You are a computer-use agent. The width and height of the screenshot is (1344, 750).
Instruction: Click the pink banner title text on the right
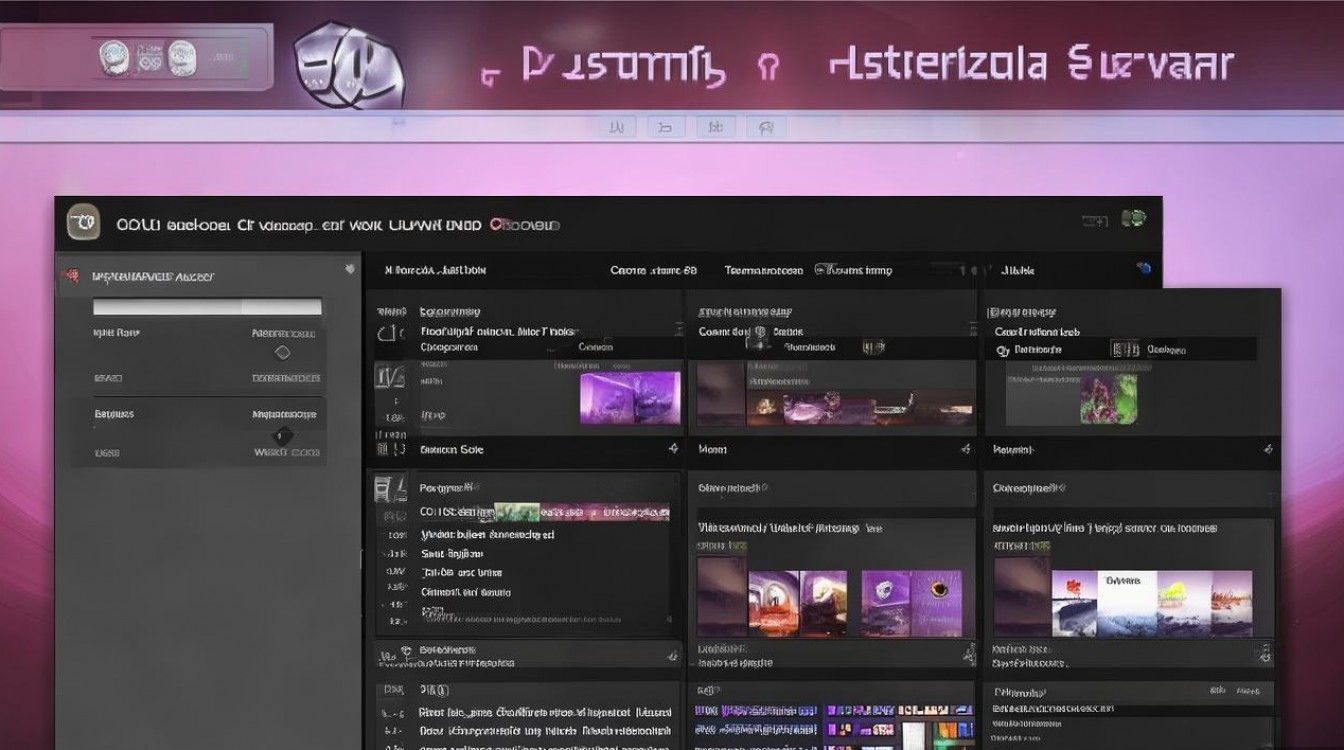tap(1030, 65)
